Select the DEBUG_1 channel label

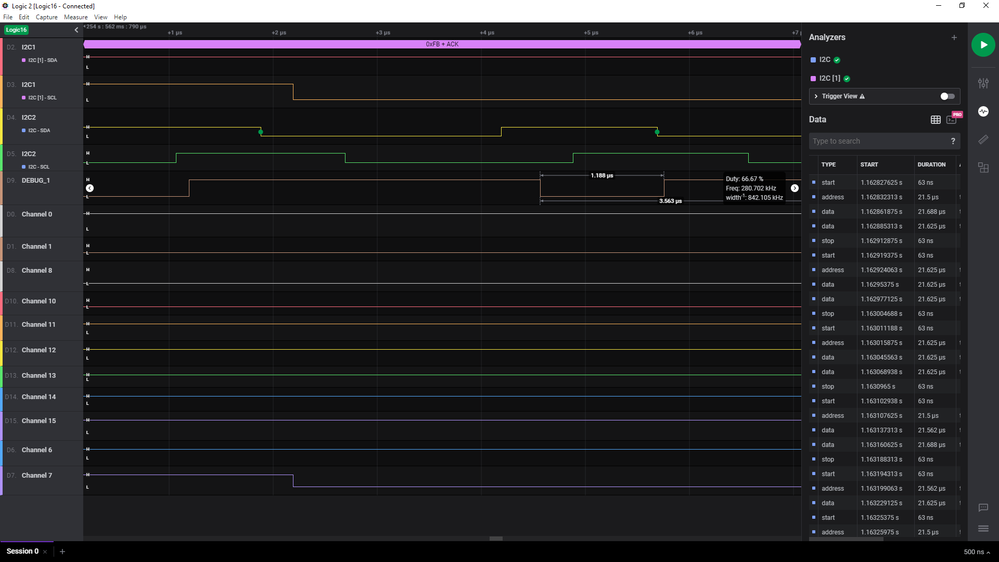point(36,181)
